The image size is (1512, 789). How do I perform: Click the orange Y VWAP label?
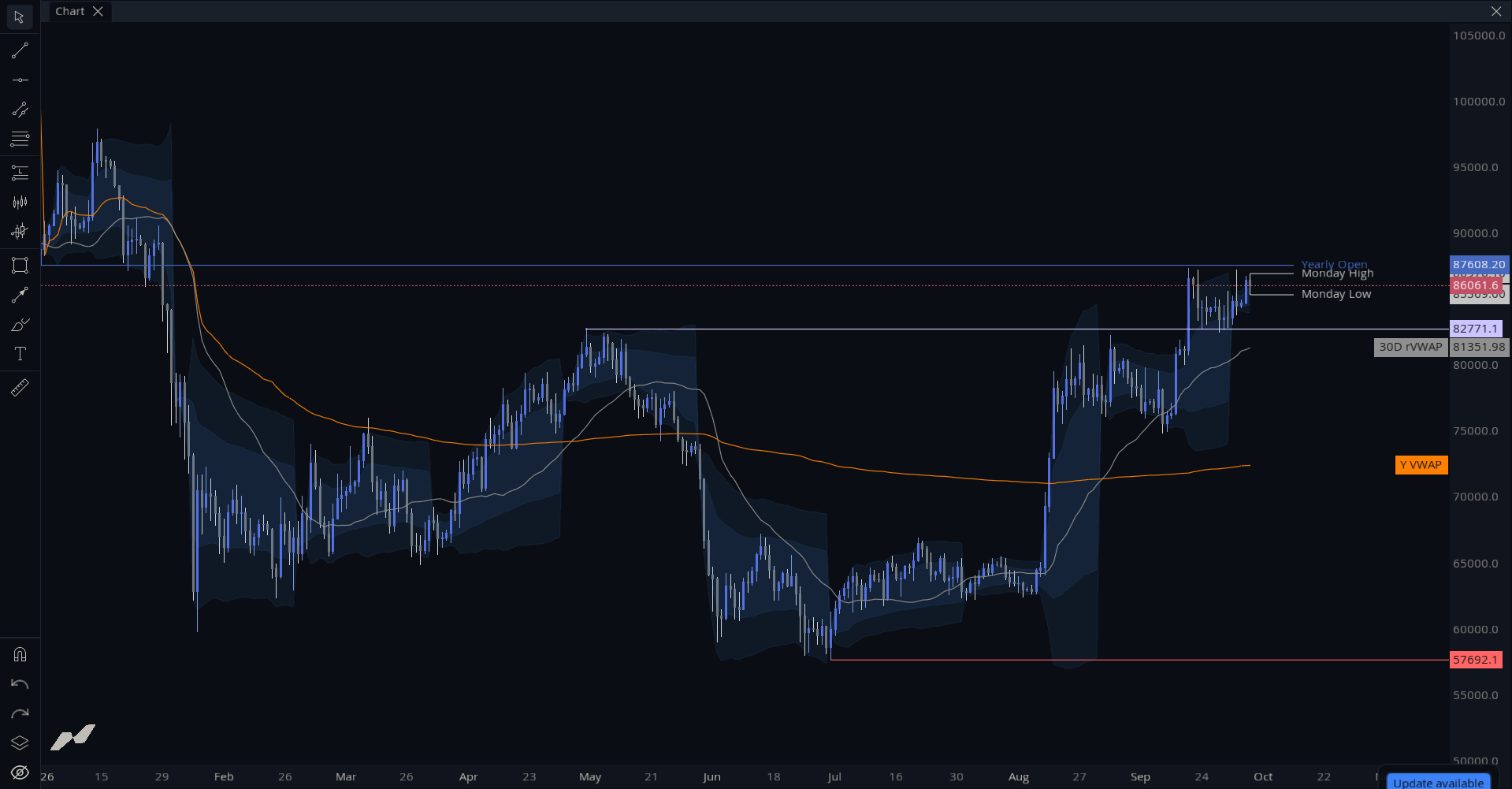click(1421, 465)
